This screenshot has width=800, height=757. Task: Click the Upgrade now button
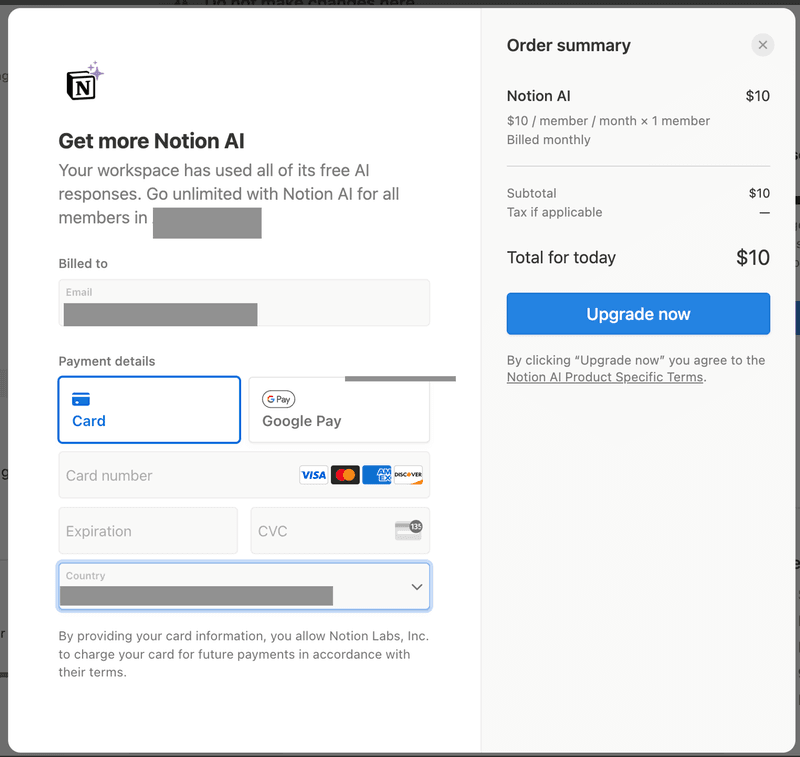click(637, 313)
